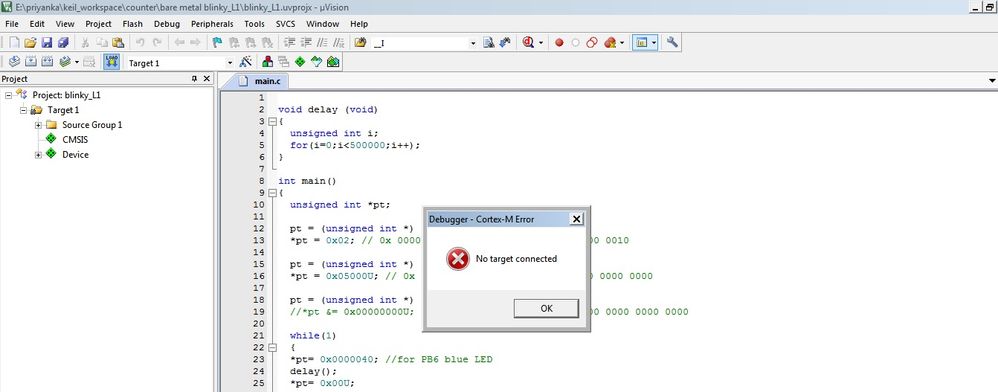Click the Pack Installer icon

click(333, 62)
